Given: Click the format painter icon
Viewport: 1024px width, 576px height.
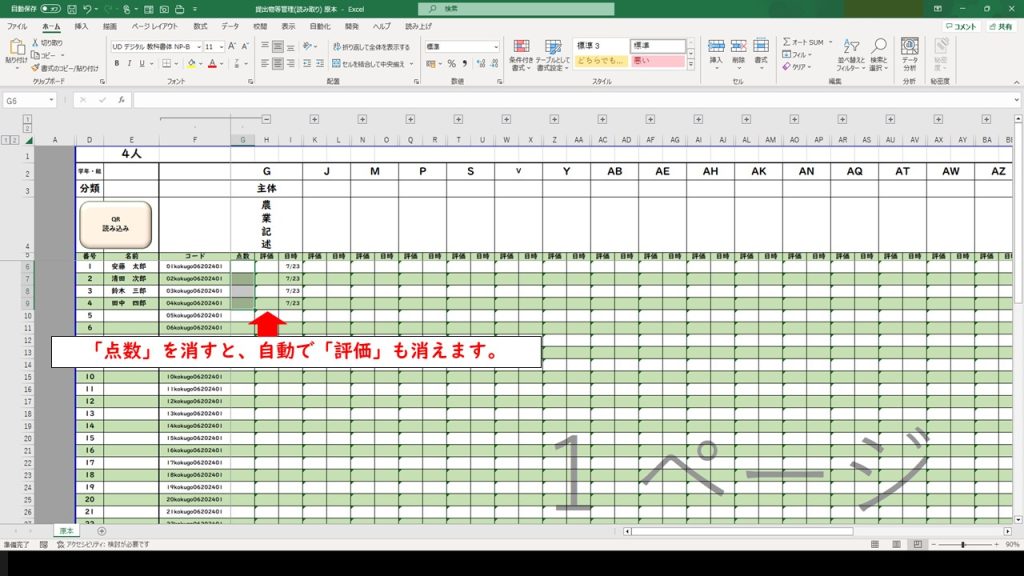Looking at the screenshot, I should [x=36, y=68].
